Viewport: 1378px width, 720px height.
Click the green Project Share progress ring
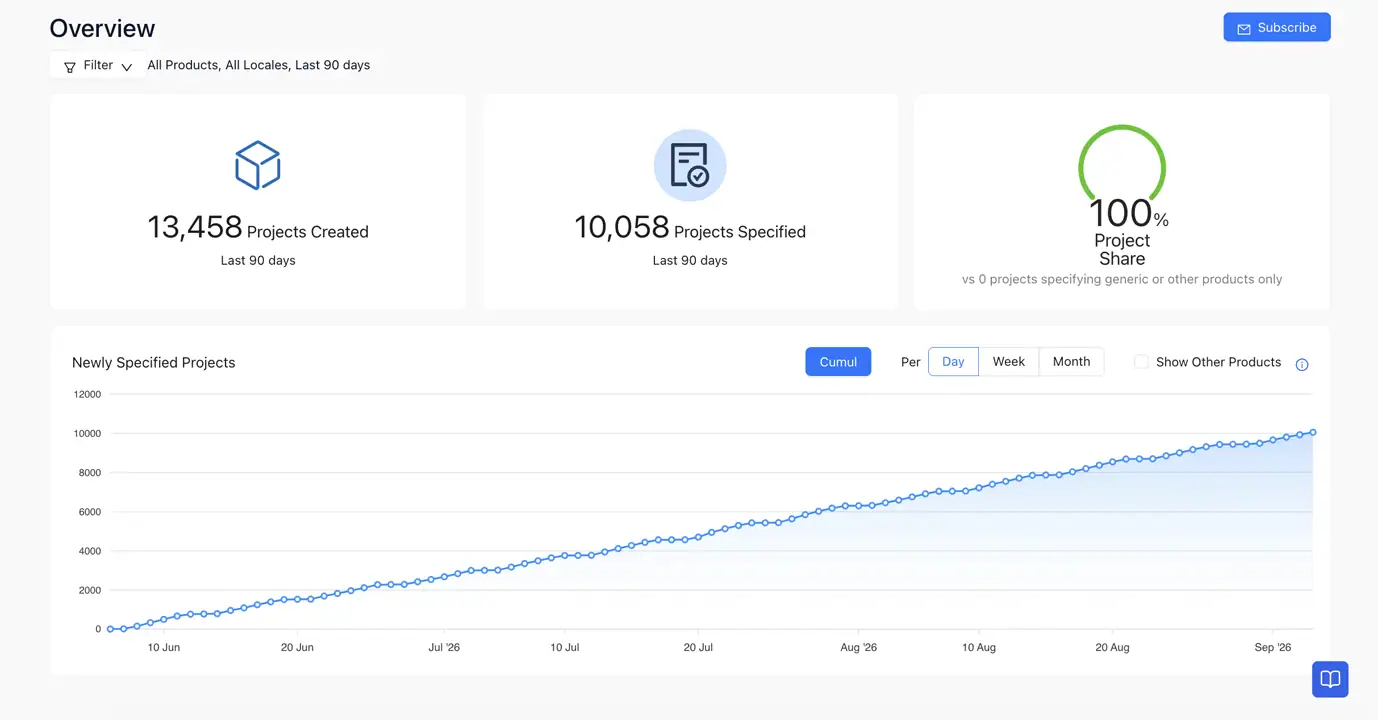(1122, 163)
